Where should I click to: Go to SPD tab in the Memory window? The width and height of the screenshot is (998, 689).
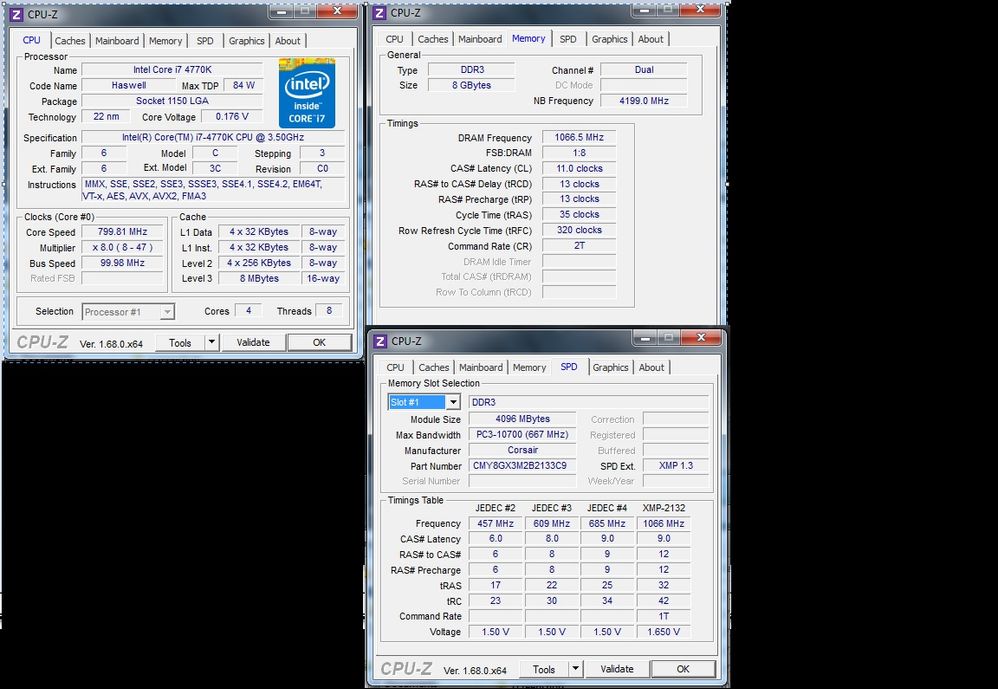[x=568, y=39]
